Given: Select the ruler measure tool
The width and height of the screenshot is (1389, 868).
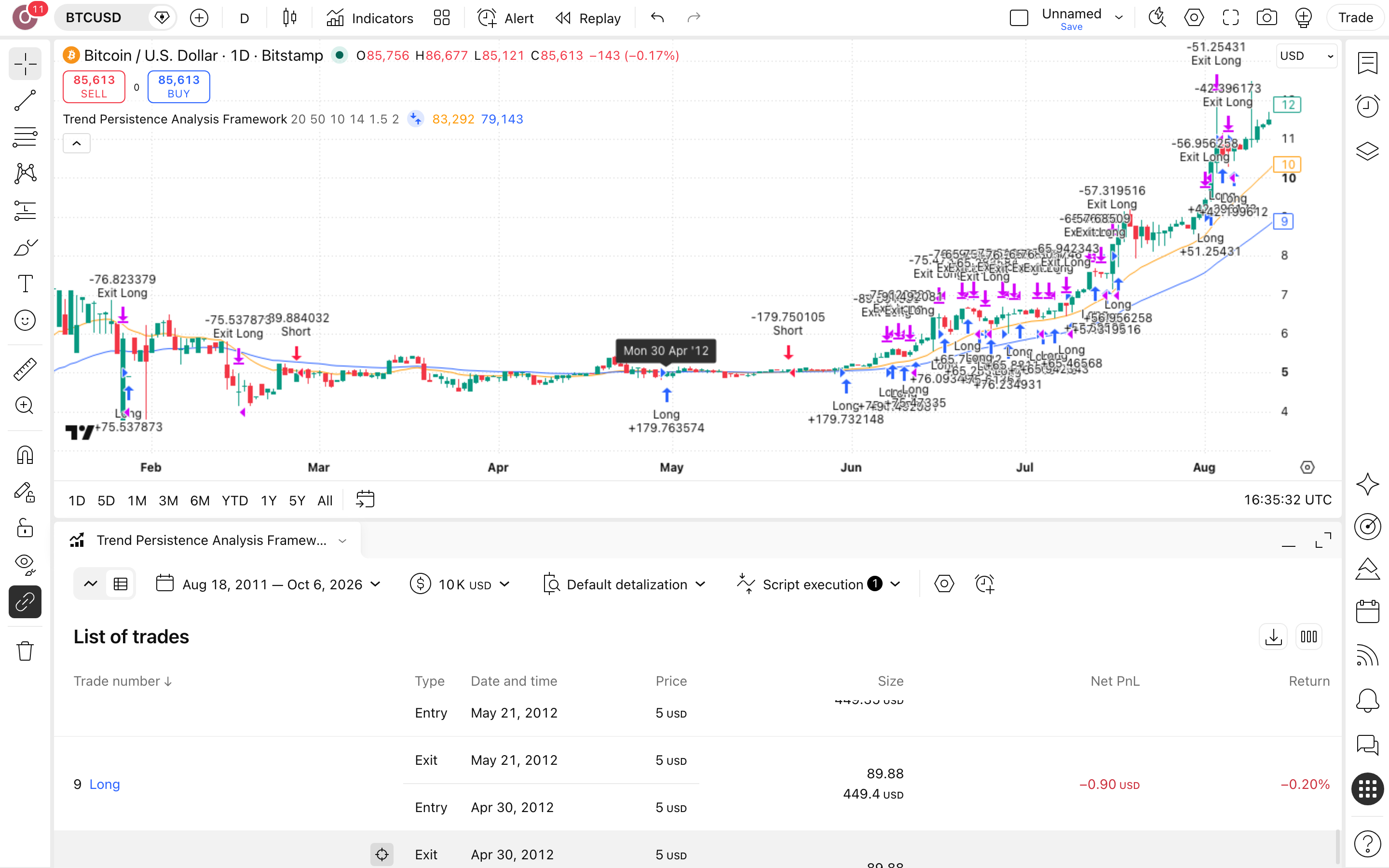Looking at the screenshot, I should 25,370.
